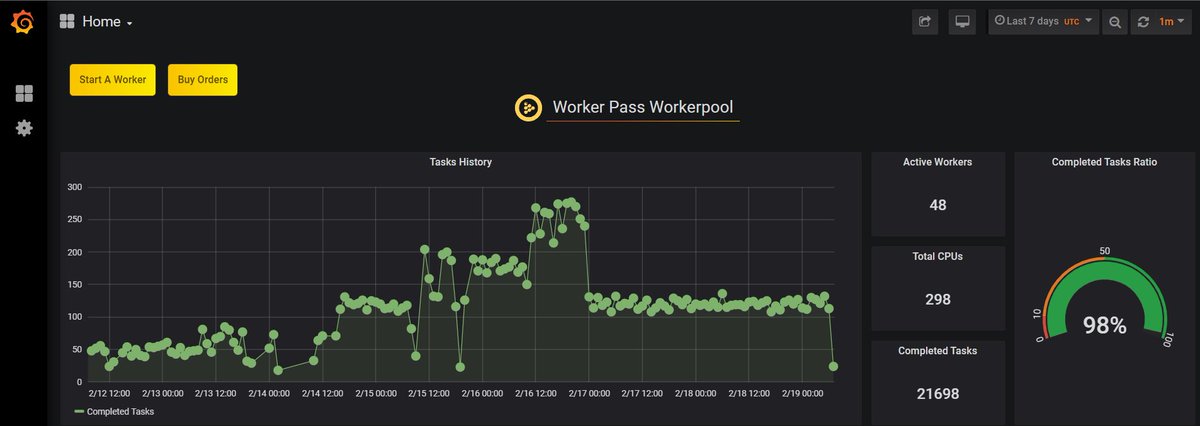Click the gauge label 50

(1105, 251)
